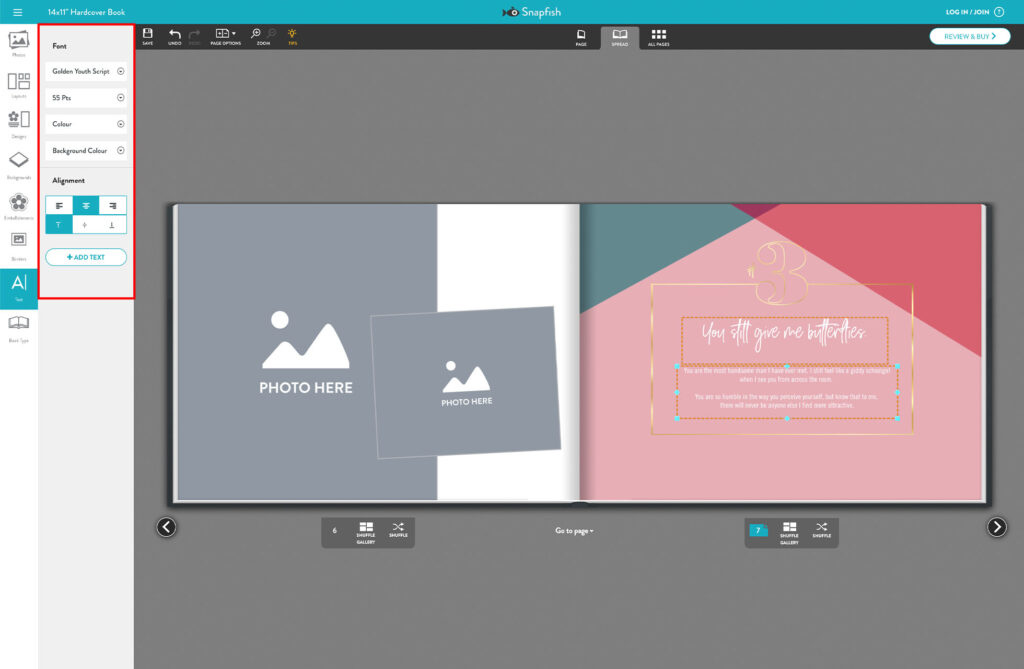The width and height of the screenshot is (1024, 669).
Task: Expand the Golden Youth Script font dropdown
Action: 87,72
